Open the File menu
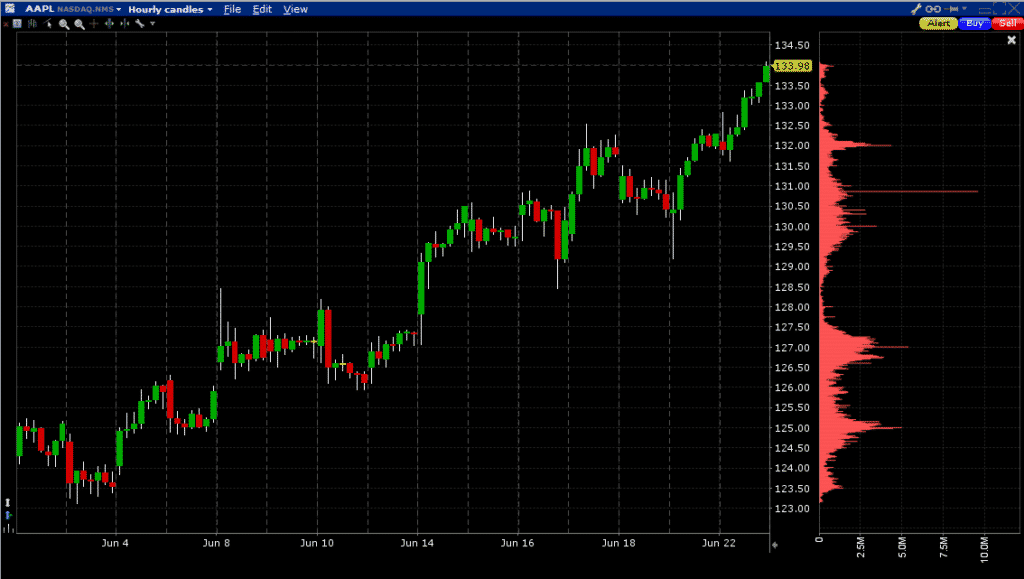The width and height of the screenshot is (1024, 579). [232, 9]
